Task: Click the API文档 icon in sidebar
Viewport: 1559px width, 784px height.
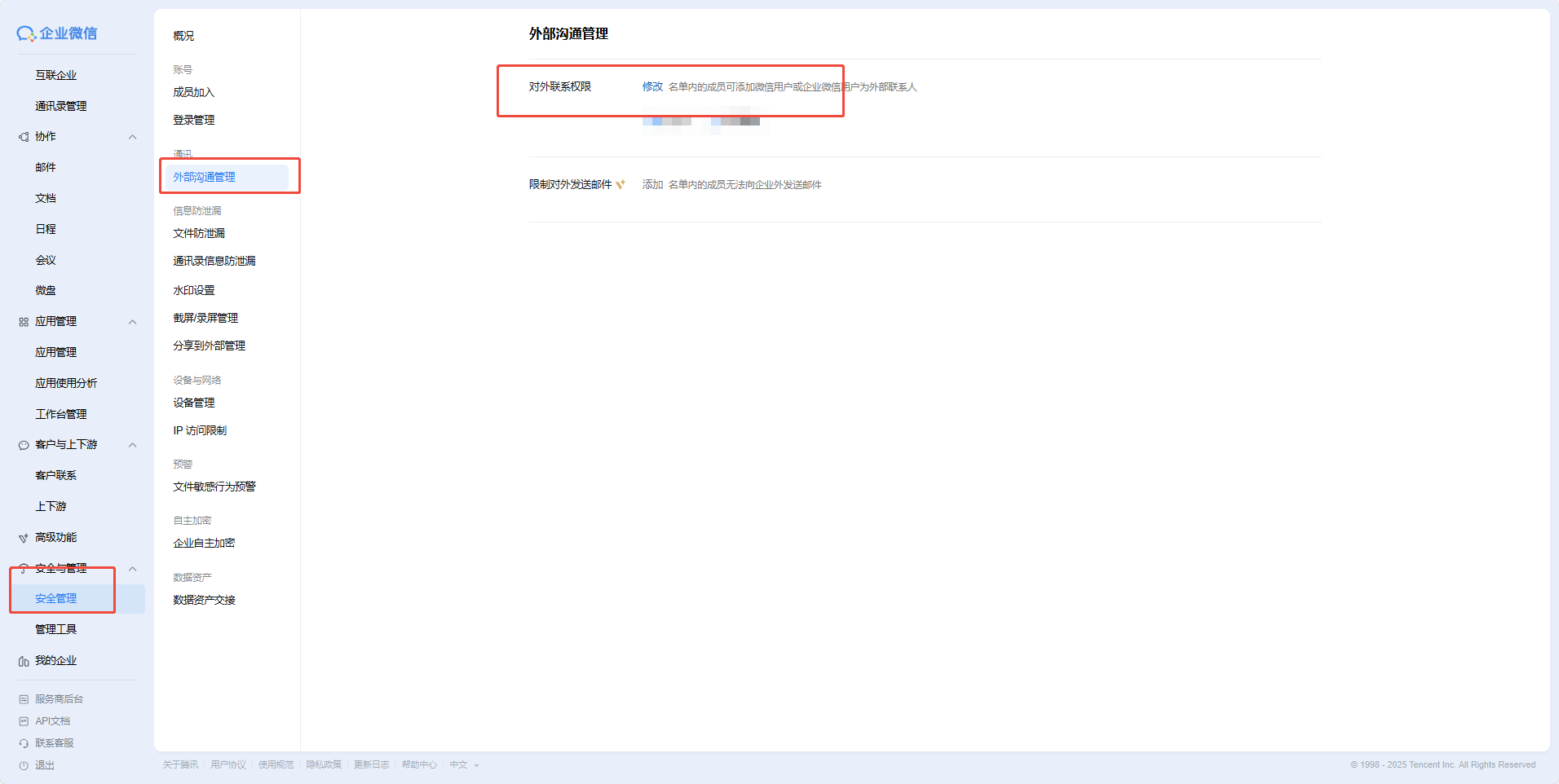Action: tap(23, 720)
